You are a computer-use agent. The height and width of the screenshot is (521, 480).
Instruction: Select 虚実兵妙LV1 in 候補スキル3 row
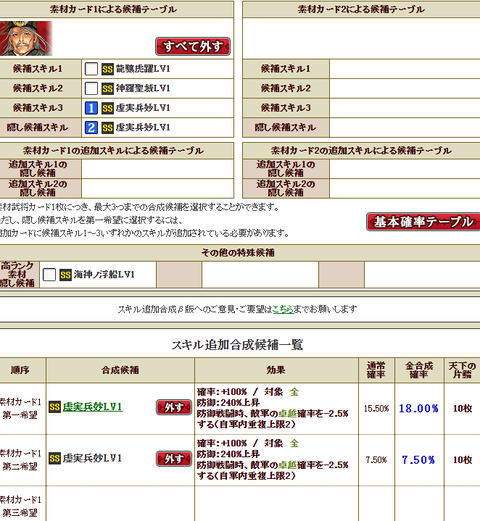tap(143, 108)
